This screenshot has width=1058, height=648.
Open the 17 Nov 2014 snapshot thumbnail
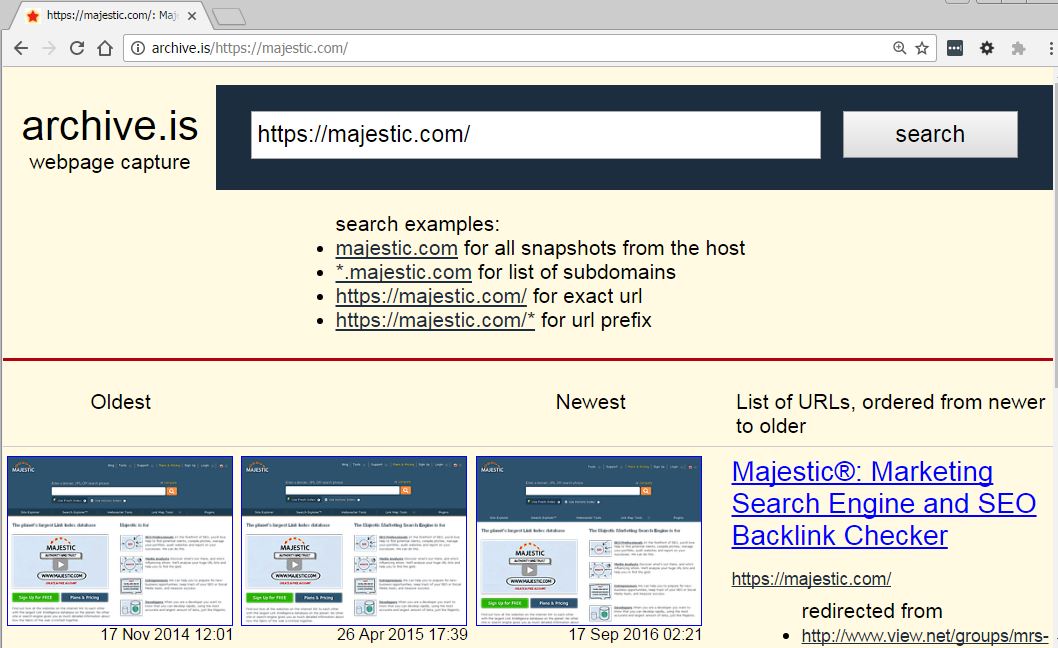point(120,541)
